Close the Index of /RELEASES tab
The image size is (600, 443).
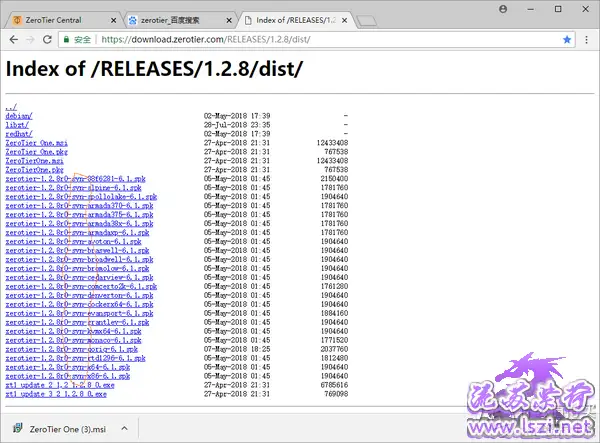(344, 20)
